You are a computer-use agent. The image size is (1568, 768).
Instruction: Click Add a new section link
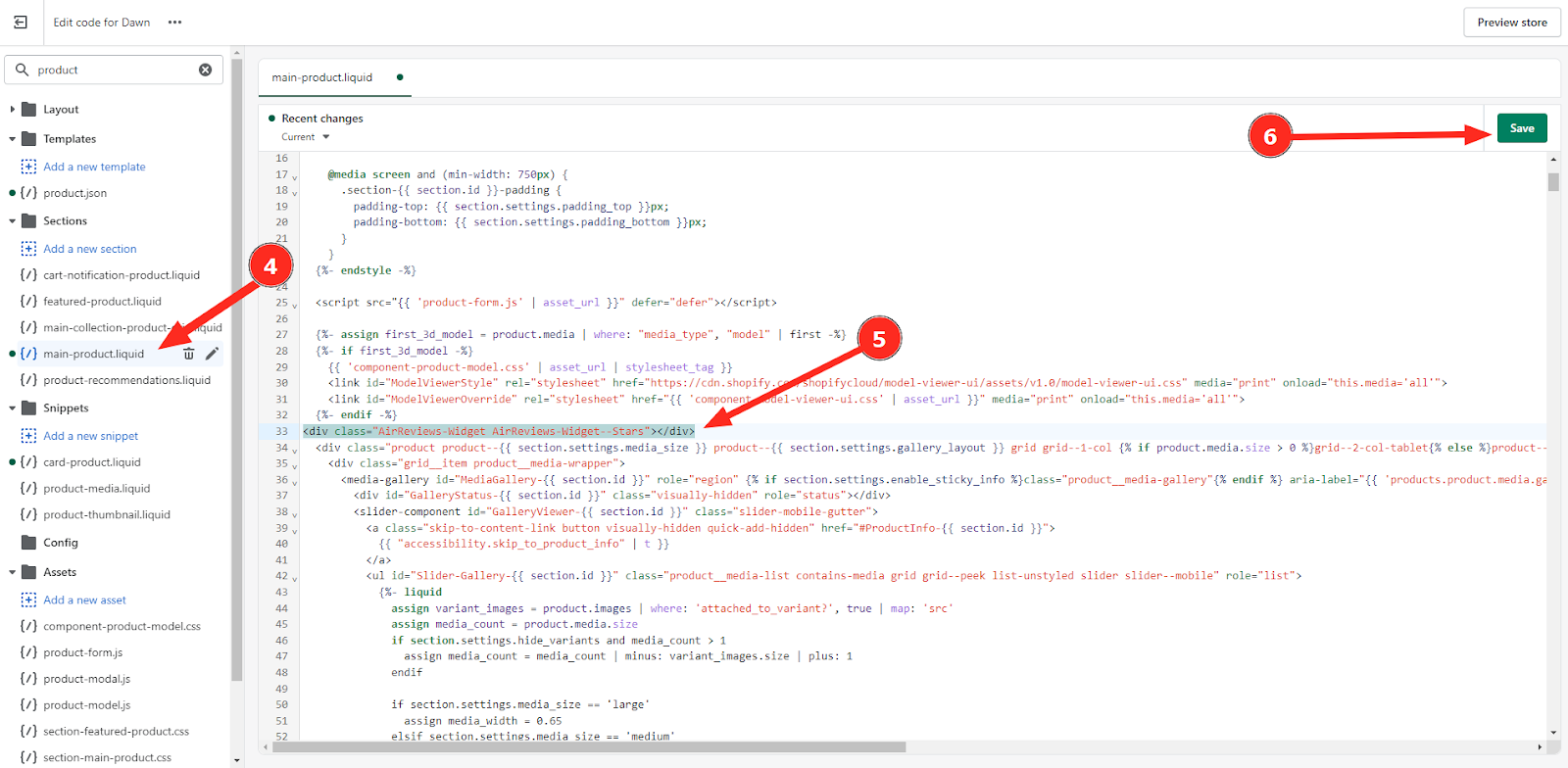90,249
